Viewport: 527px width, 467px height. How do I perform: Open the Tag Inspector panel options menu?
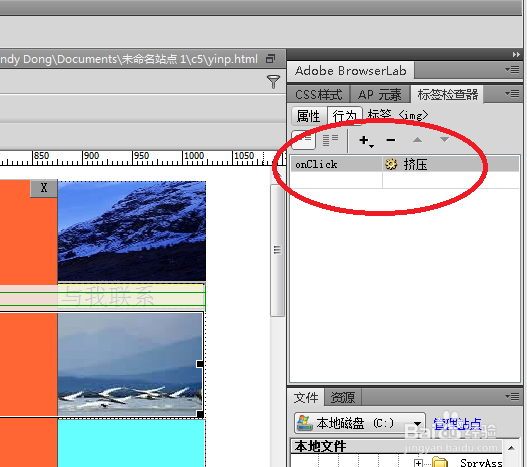point(513,94)
